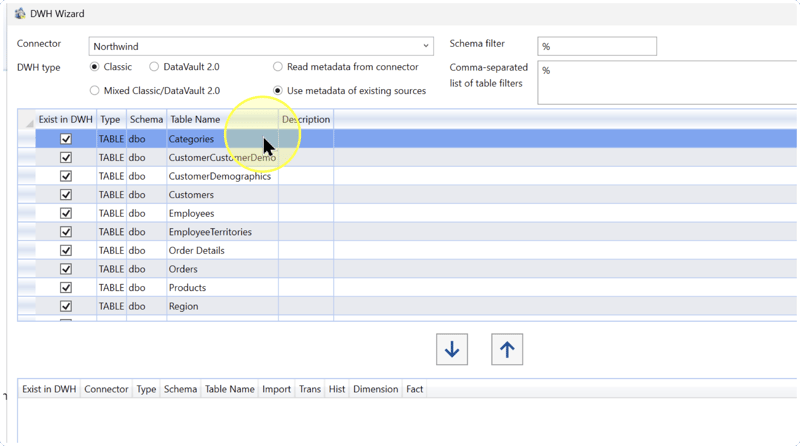Sort by the upper Exist in DWH column
The height and width of the screenshot is (446, 800).
[66, 119]
